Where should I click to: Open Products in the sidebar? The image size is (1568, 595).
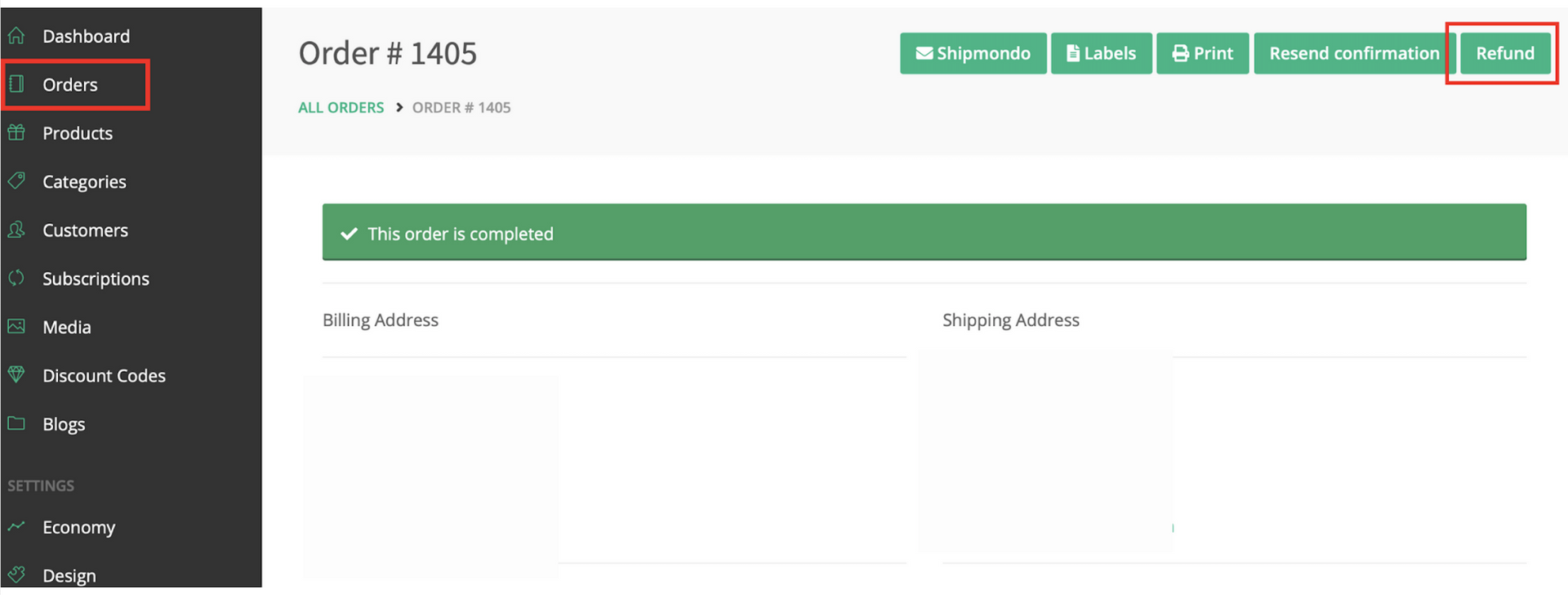(78, 133)
